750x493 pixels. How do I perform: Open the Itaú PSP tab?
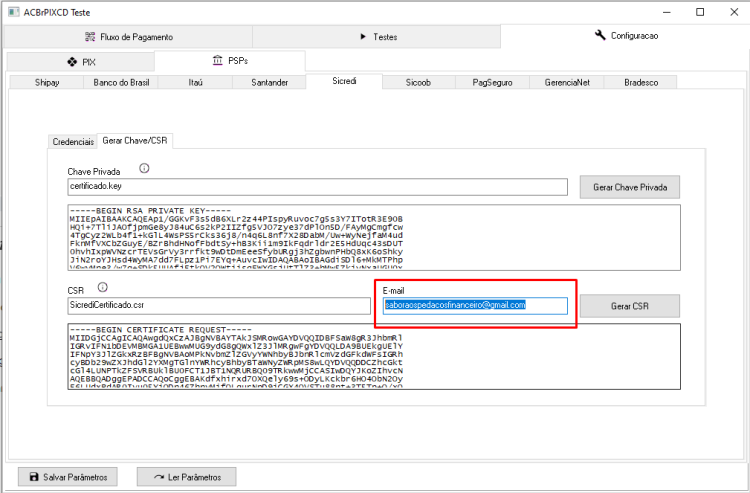point(195,82)
